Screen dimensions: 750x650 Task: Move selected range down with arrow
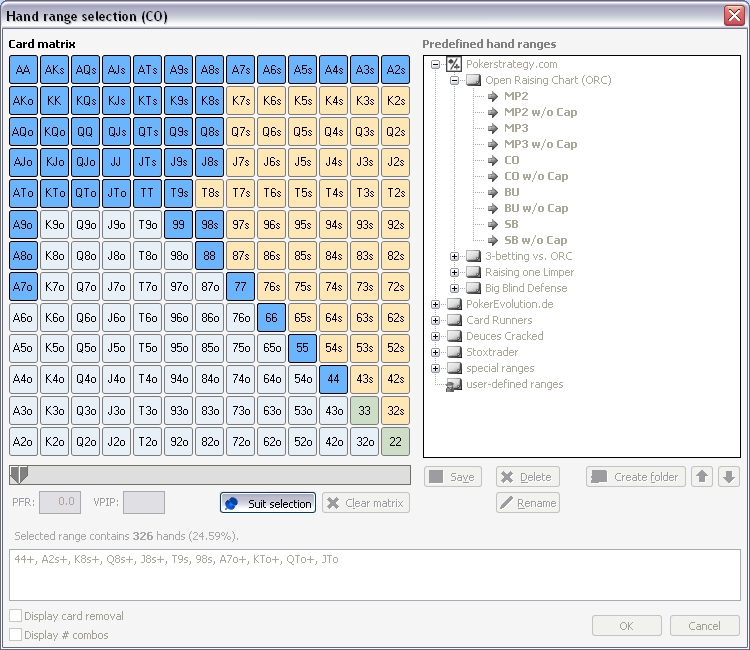pos(728,477)
